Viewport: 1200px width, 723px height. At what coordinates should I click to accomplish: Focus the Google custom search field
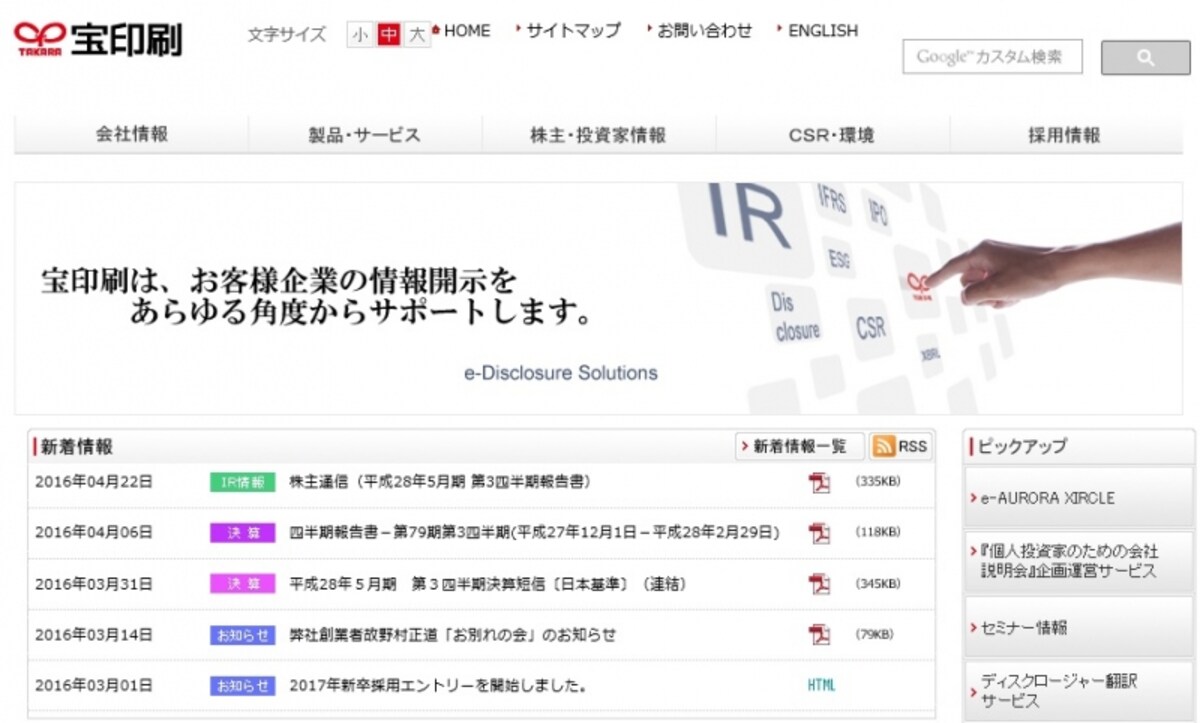(x=993, y=57)
